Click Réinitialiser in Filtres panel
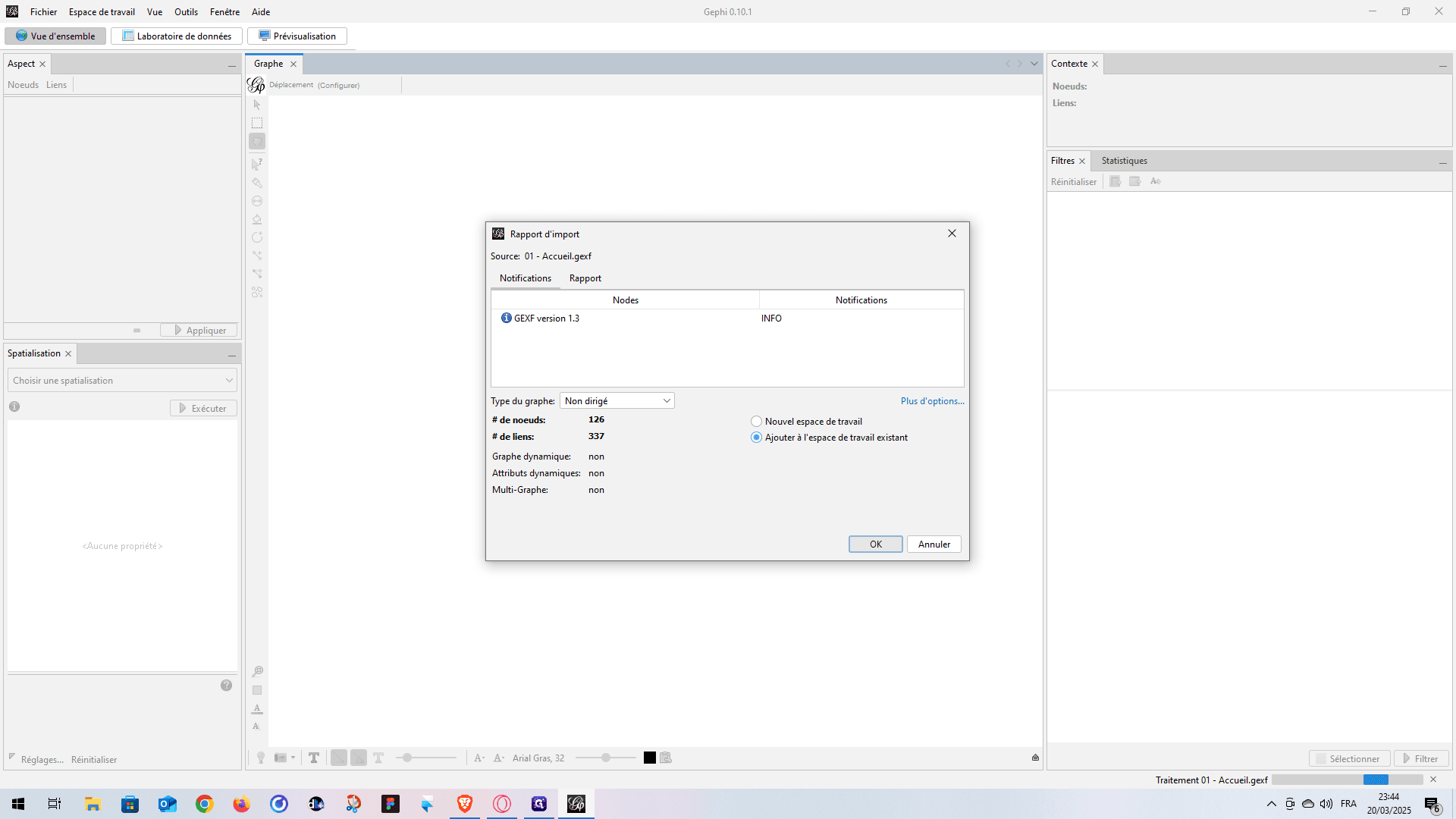The width and height of the screenshot is (1456, 819). [1074, 182]
